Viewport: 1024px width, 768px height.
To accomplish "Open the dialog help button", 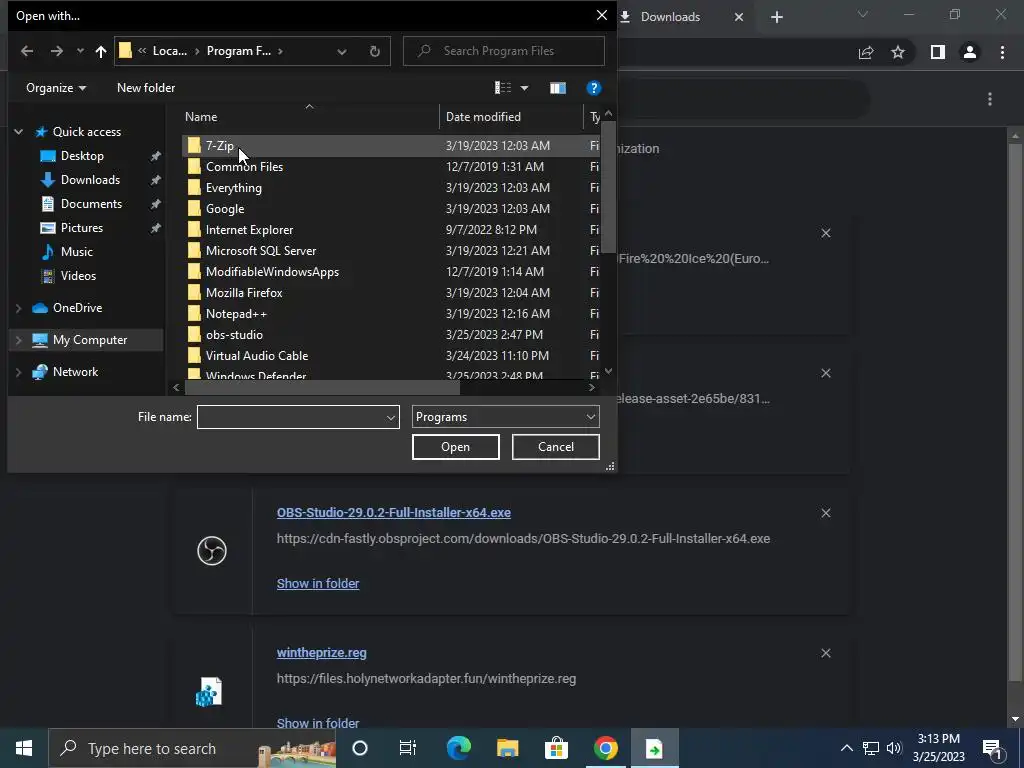I will click(x=594, y=88).
